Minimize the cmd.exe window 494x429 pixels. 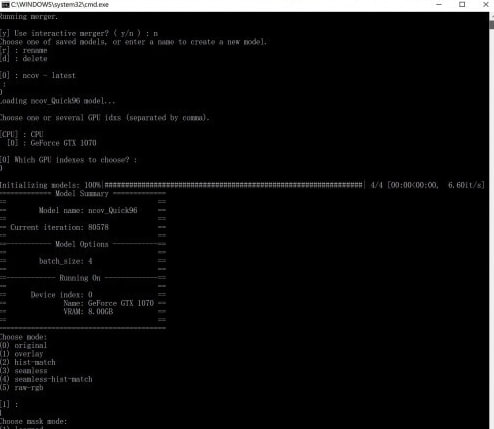click(439, 5)
